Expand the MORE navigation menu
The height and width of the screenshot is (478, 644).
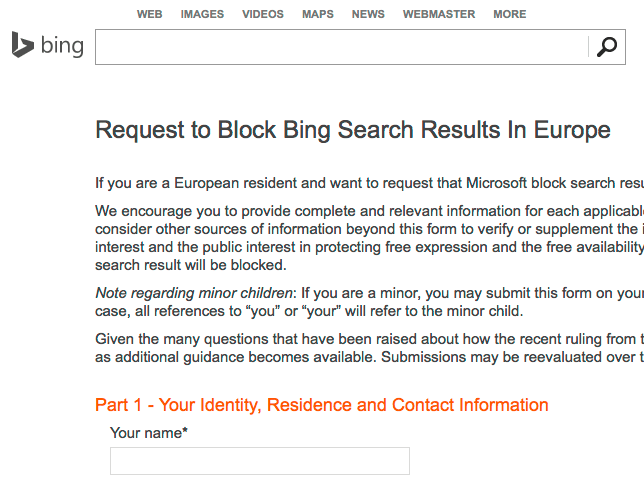509,14
